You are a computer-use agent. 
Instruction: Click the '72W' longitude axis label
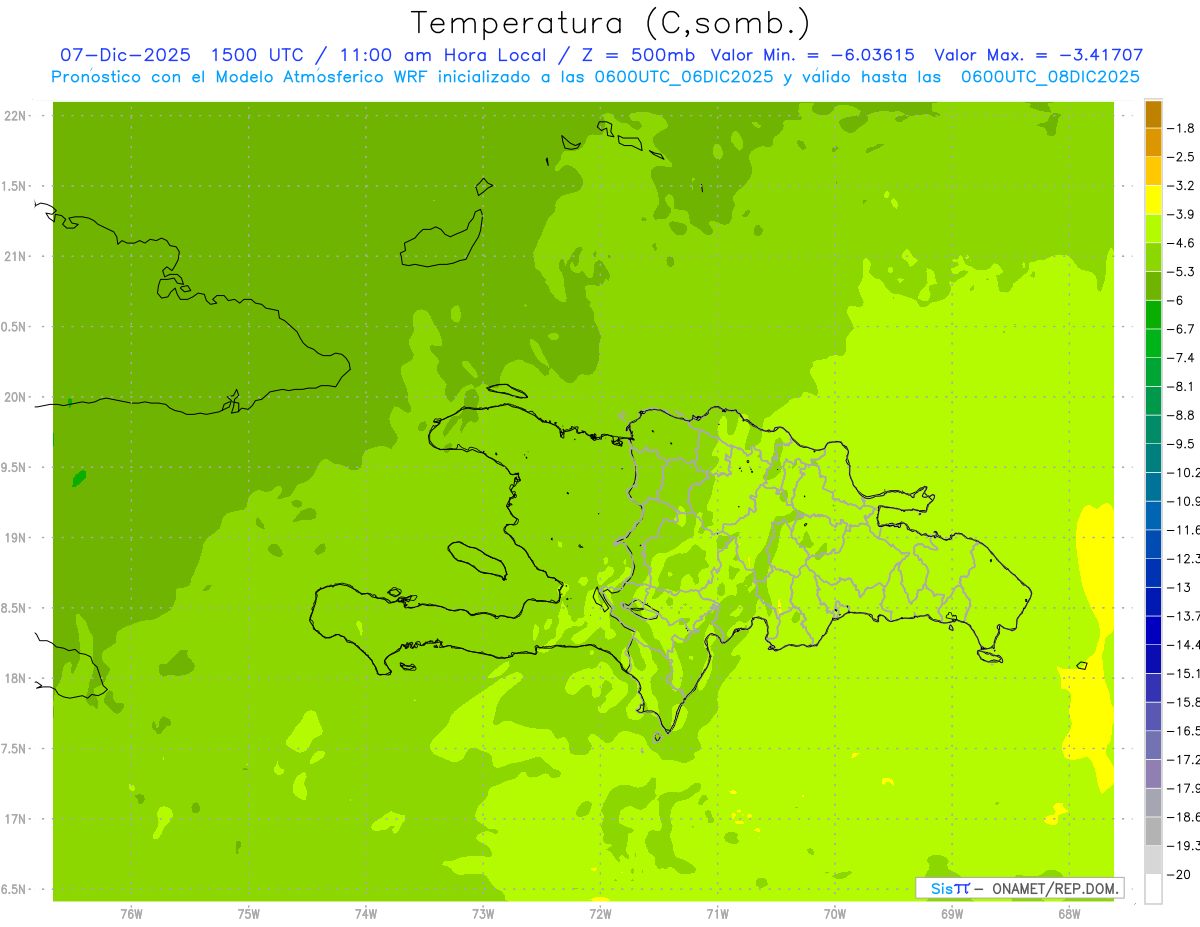[600, 913]
